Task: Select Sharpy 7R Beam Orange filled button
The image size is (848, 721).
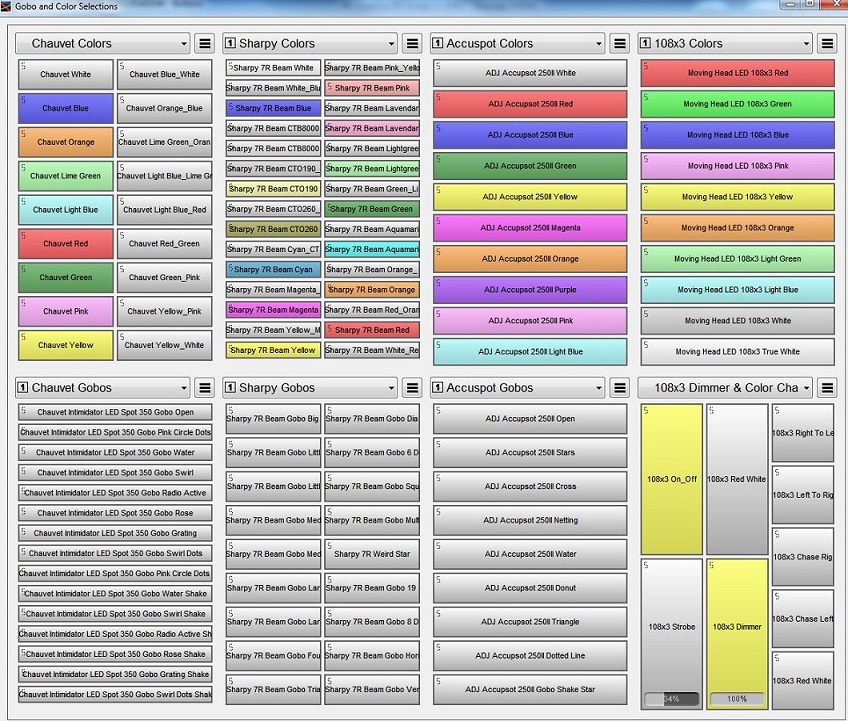Action: tap(372, 289)
